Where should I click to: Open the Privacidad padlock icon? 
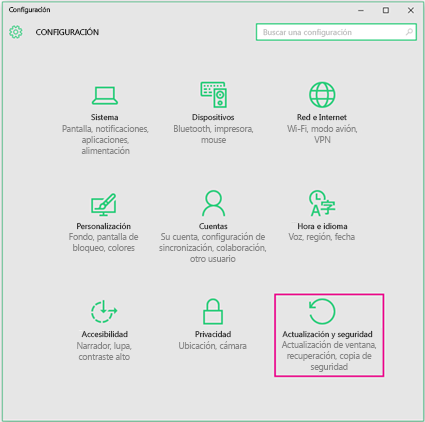tap(213, 311)
